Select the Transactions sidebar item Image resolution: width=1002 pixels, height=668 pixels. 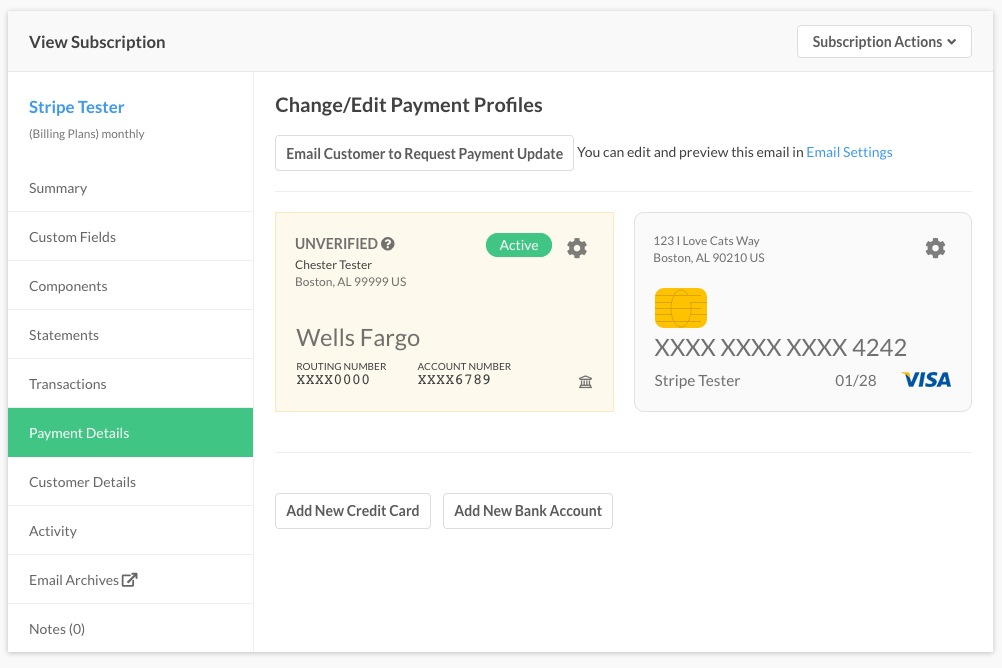coord(67,384)
